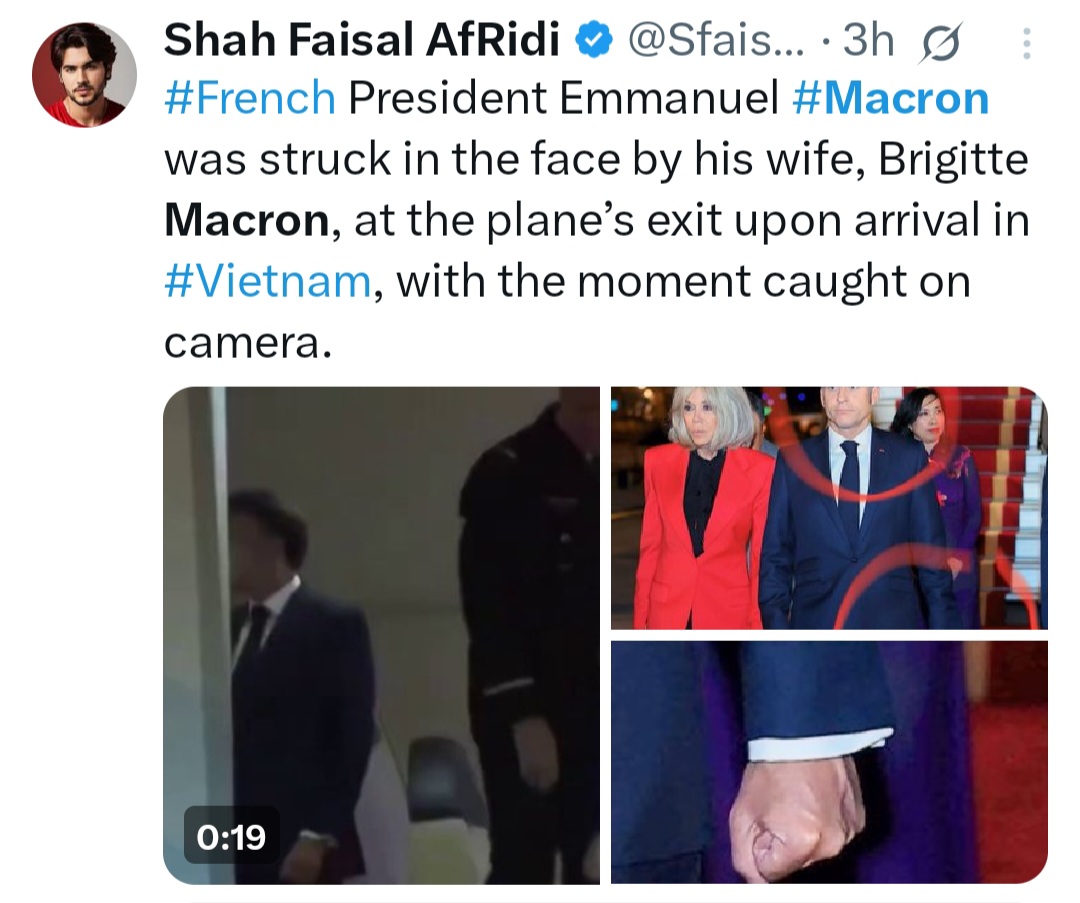Open the 3h timestamp link

[868, 41]
